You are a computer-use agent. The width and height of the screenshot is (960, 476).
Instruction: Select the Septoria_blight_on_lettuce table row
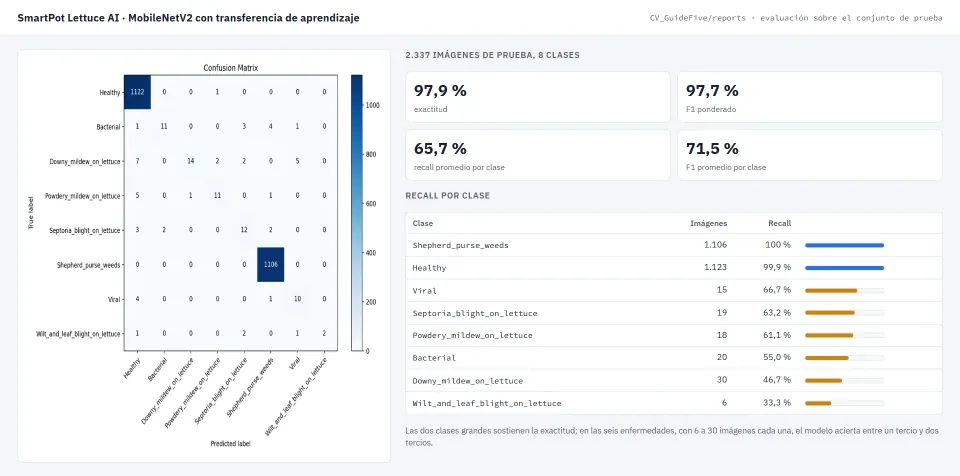pos(673,313)
